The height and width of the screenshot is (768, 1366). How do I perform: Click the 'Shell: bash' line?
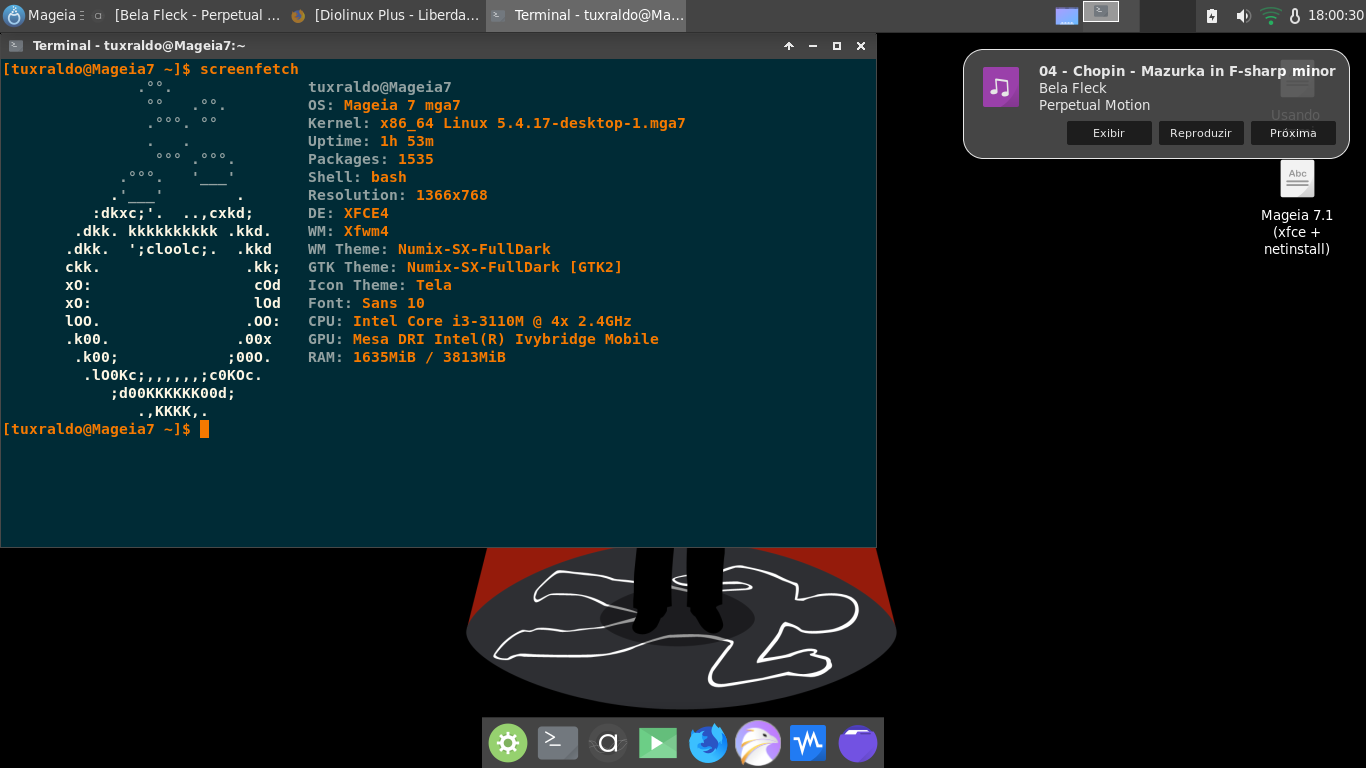click(357, 177)
